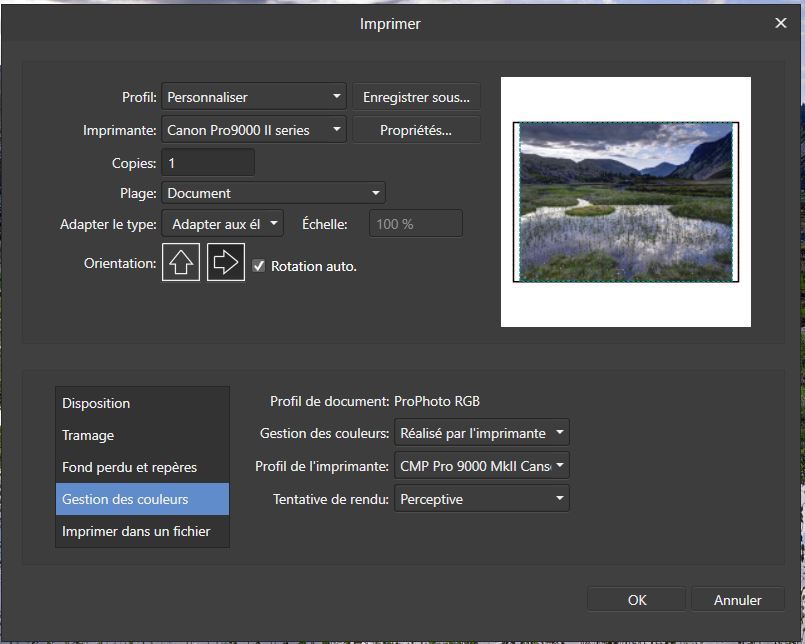This screenshot has width=805, height=644.
Task: Expand the Plage dropdown showing Document
Action: [273, 193]
